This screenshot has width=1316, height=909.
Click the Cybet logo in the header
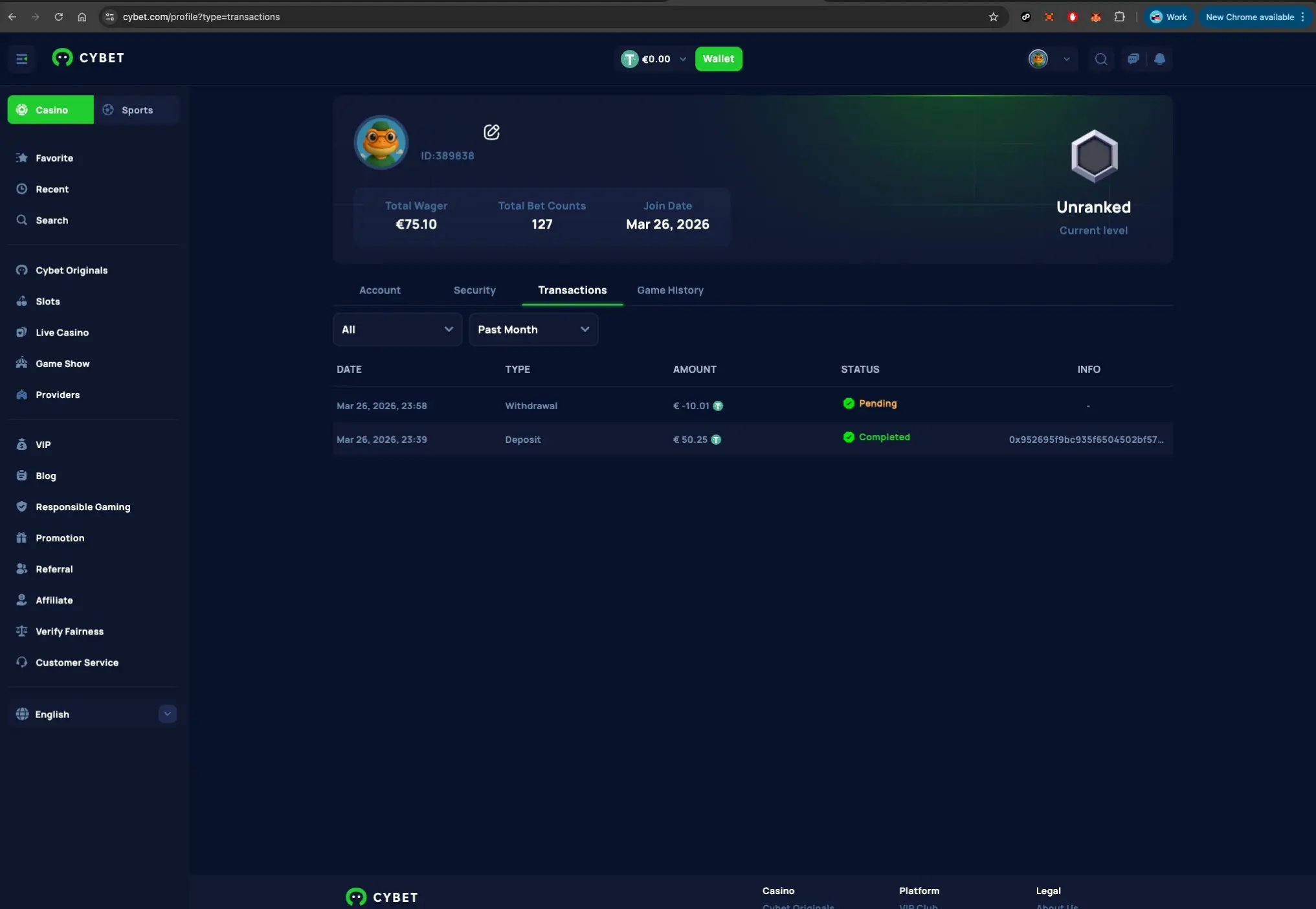pos(88,58)
